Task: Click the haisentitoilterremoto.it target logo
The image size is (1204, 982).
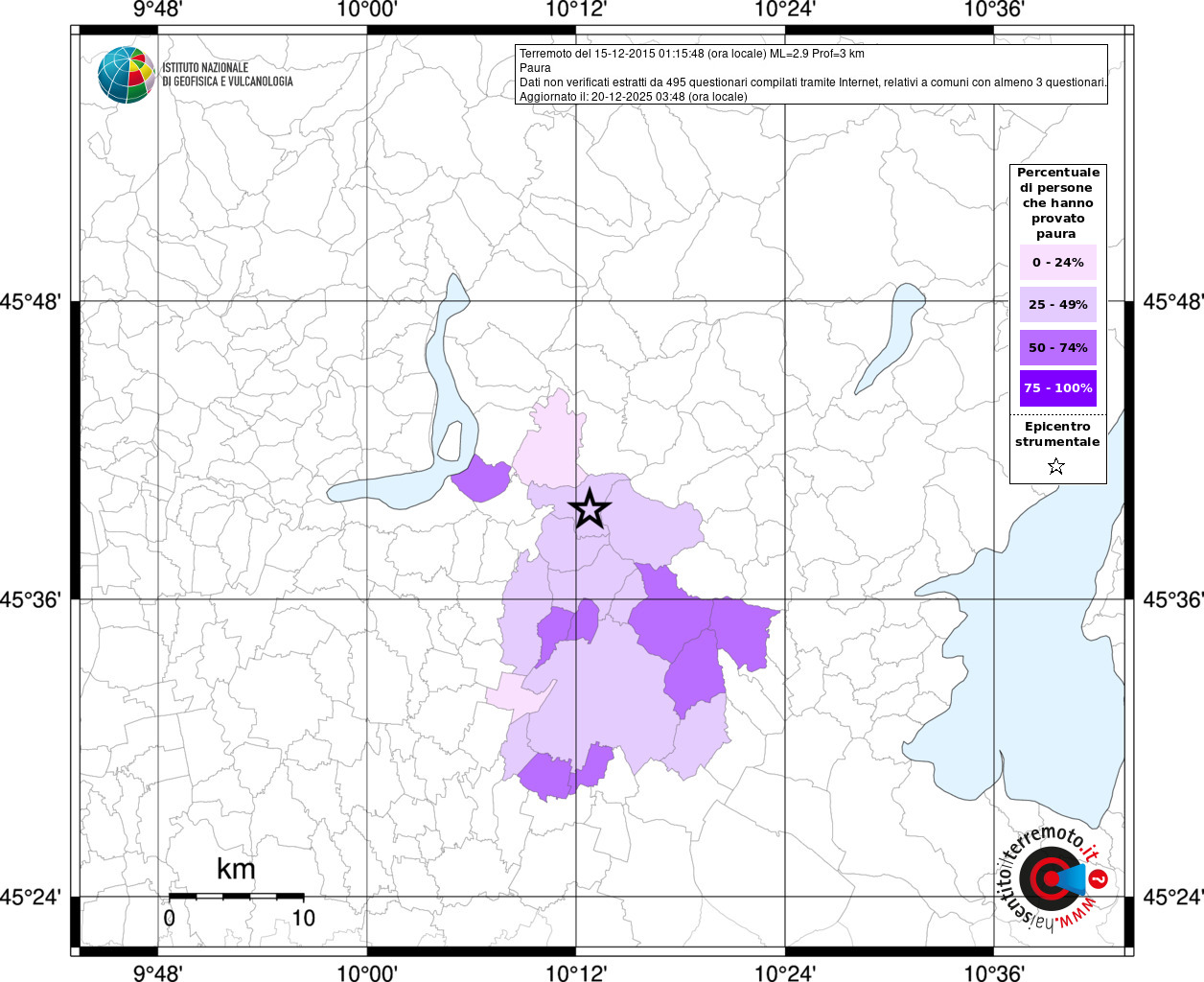Action: click(x=1052, y=877)
